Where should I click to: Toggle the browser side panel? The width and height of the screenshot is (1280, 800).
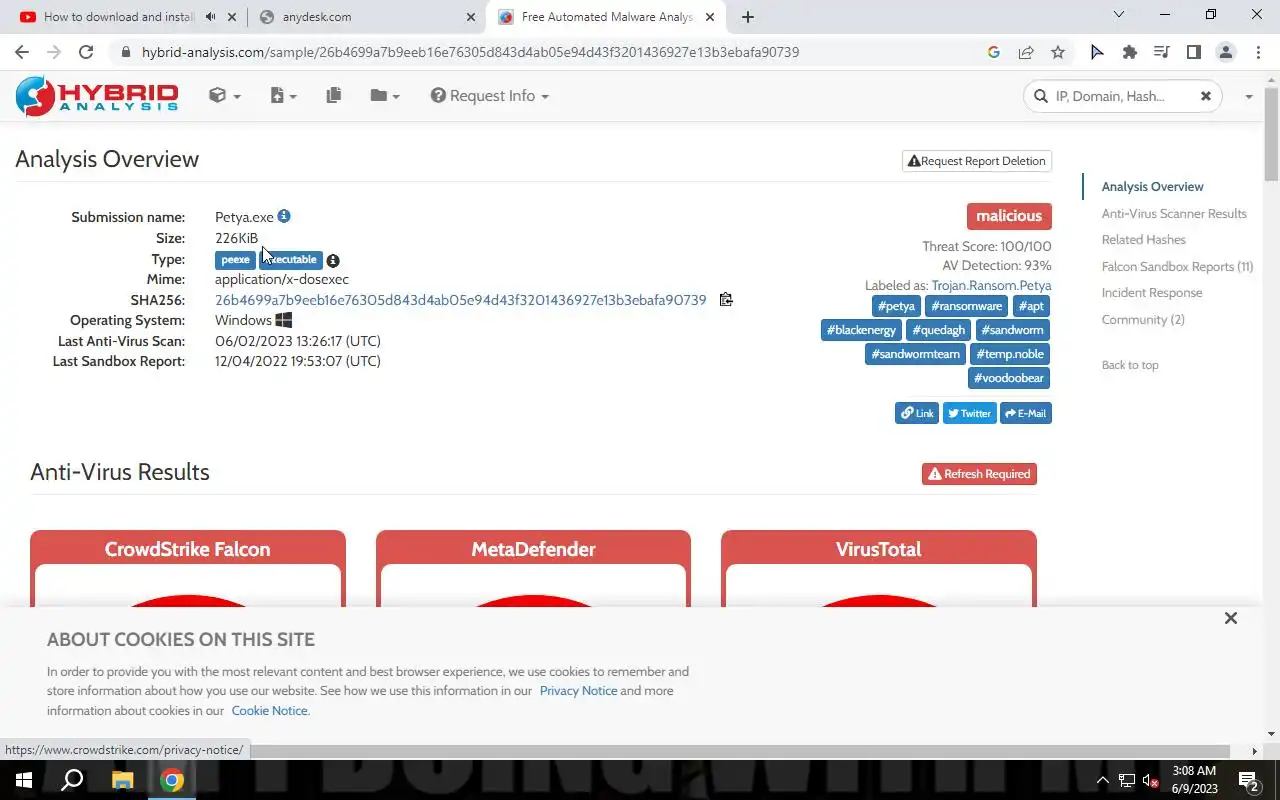pos(1194,52)
